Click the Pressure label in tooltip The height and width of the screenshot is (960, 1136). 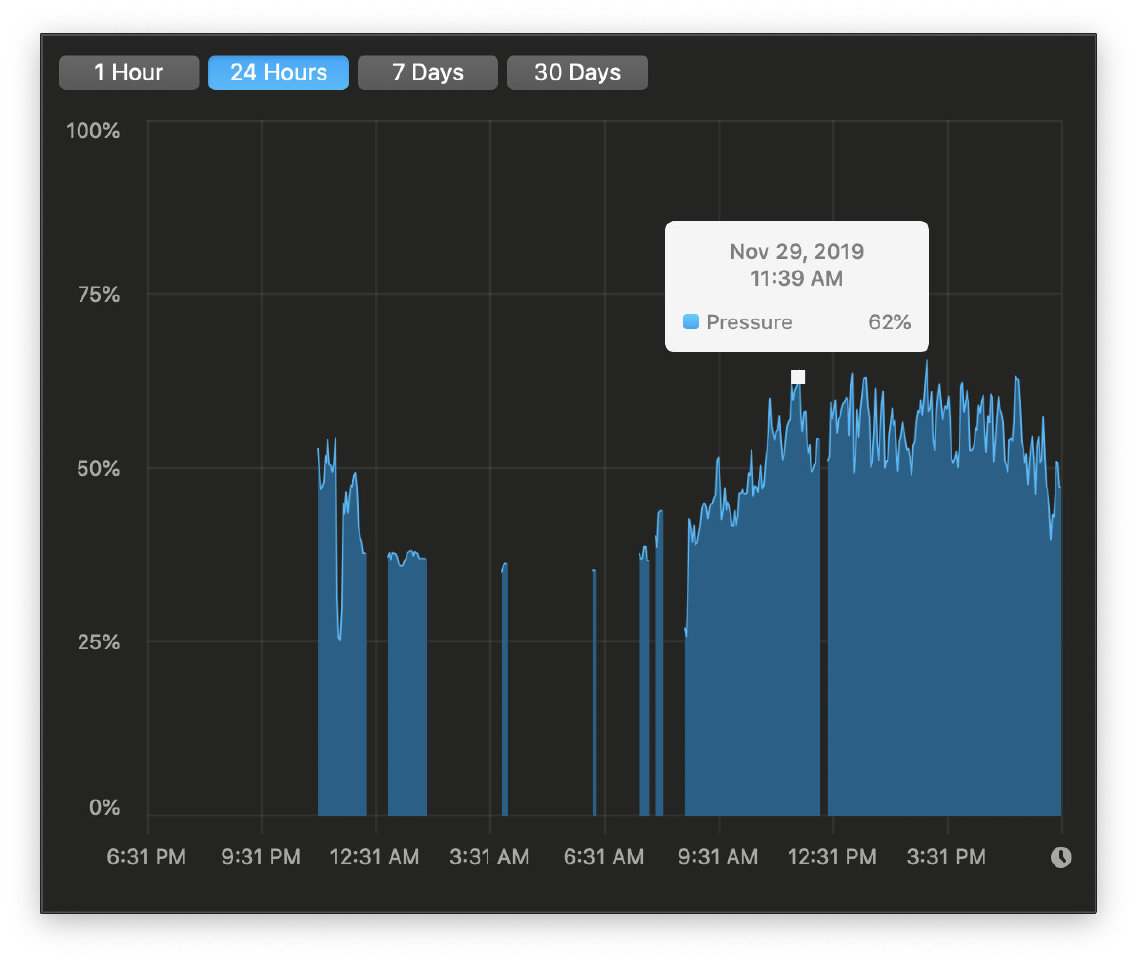tap(749, 322)
